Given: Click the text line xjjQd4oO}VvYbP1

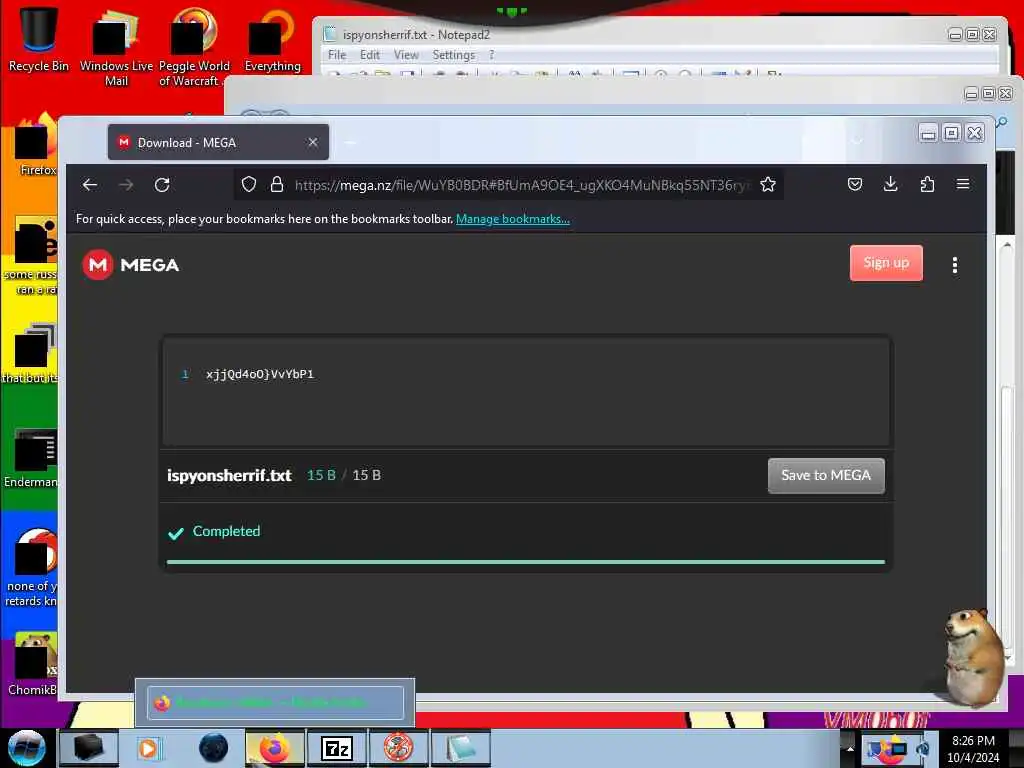Looking at the screenshot, I should [260, 374].
